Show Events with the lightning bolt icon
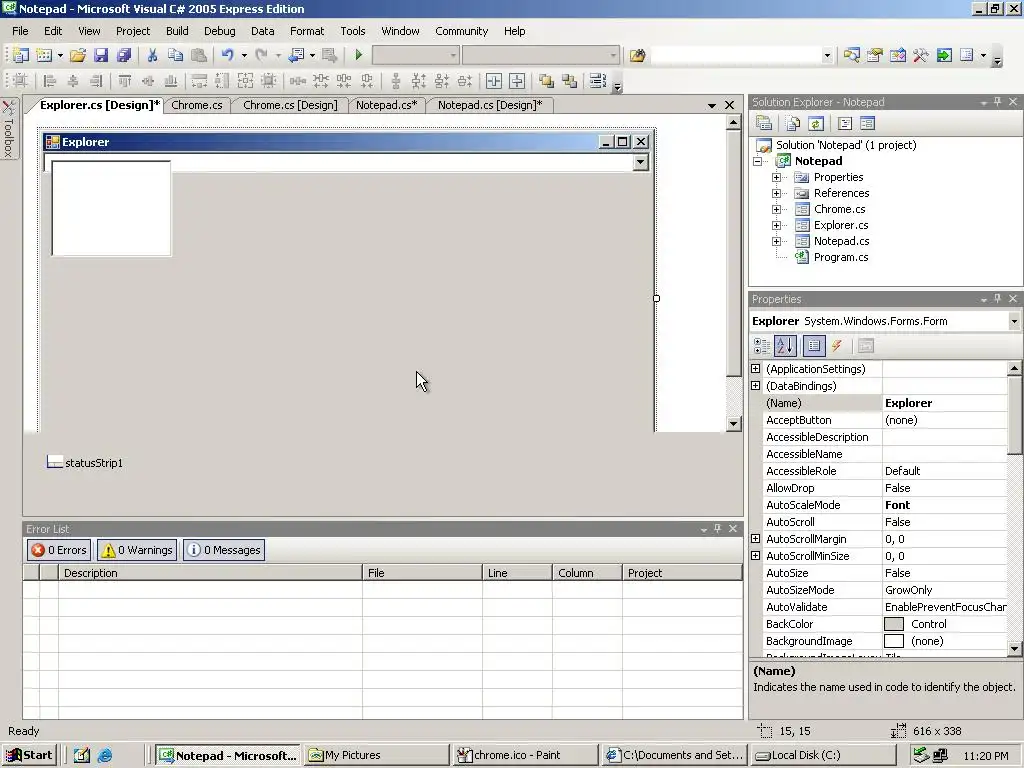The width and height of the screenshot is (1024, 768). (837, 346)
